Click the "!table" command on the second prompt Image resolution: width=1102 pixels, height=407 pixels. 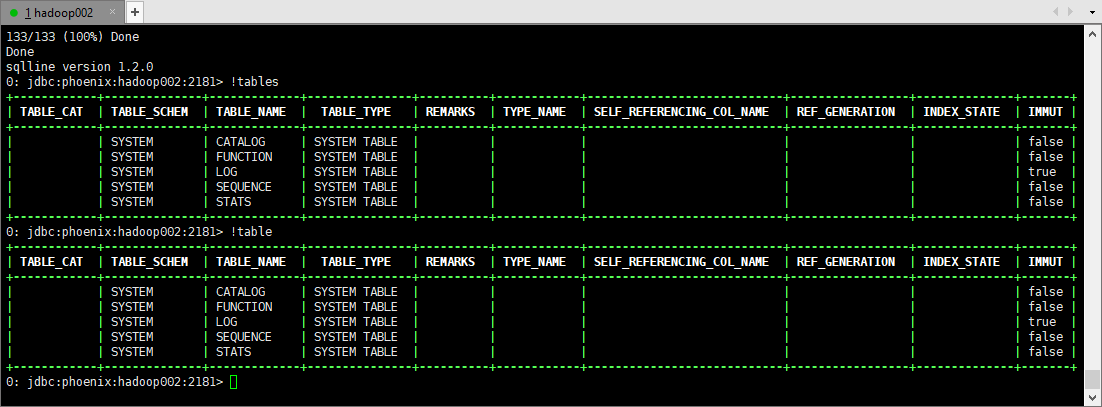pos(251,232)
